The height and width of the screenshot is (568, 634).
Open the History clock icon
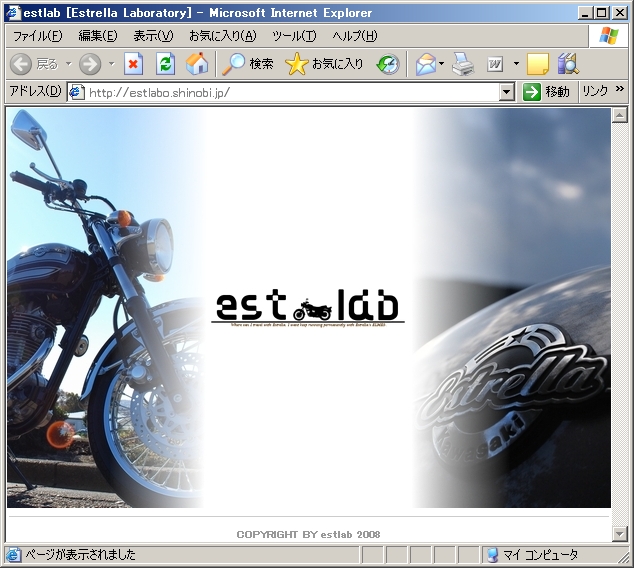(x=388, y=64)
